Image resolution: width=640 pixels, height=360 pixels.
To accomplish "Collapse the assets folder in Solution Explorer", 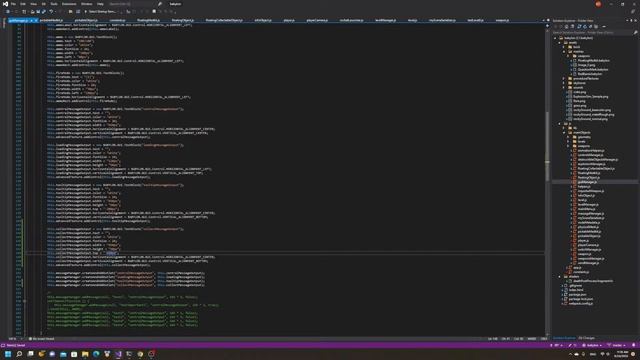I will 560,42.
